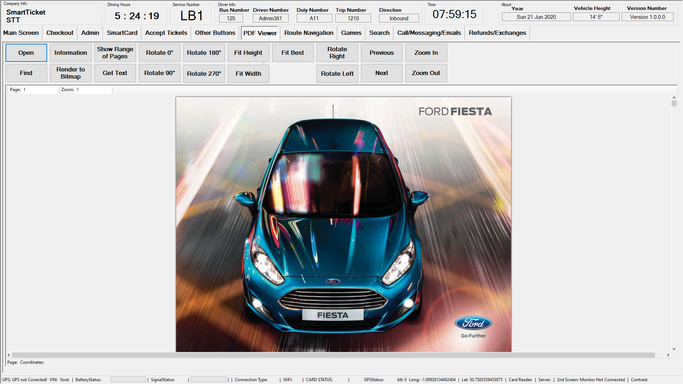This screenshot has height=384, width=683.
Task: Open Show Range of Pages
Action: point(115,53)
